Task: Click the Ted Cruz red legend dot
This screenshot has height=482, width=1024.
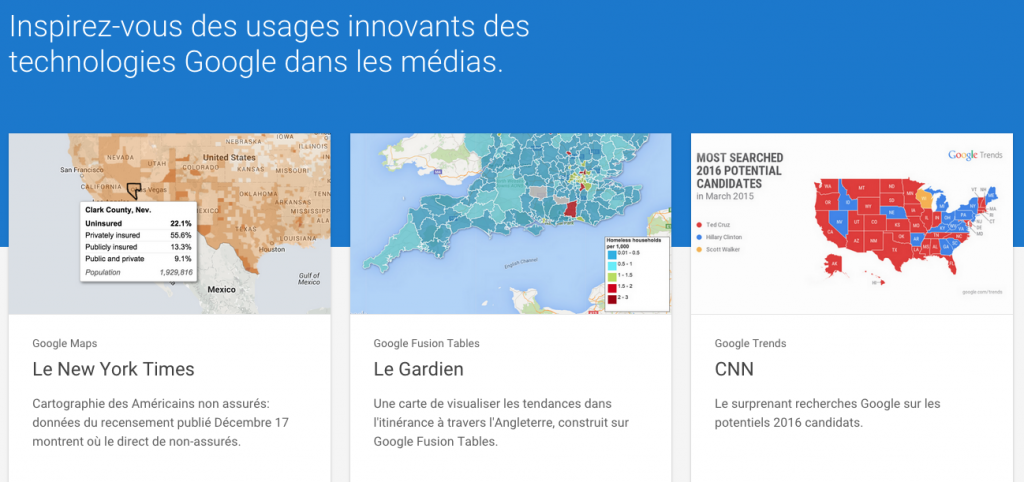Action: click(x=699, y=225)
